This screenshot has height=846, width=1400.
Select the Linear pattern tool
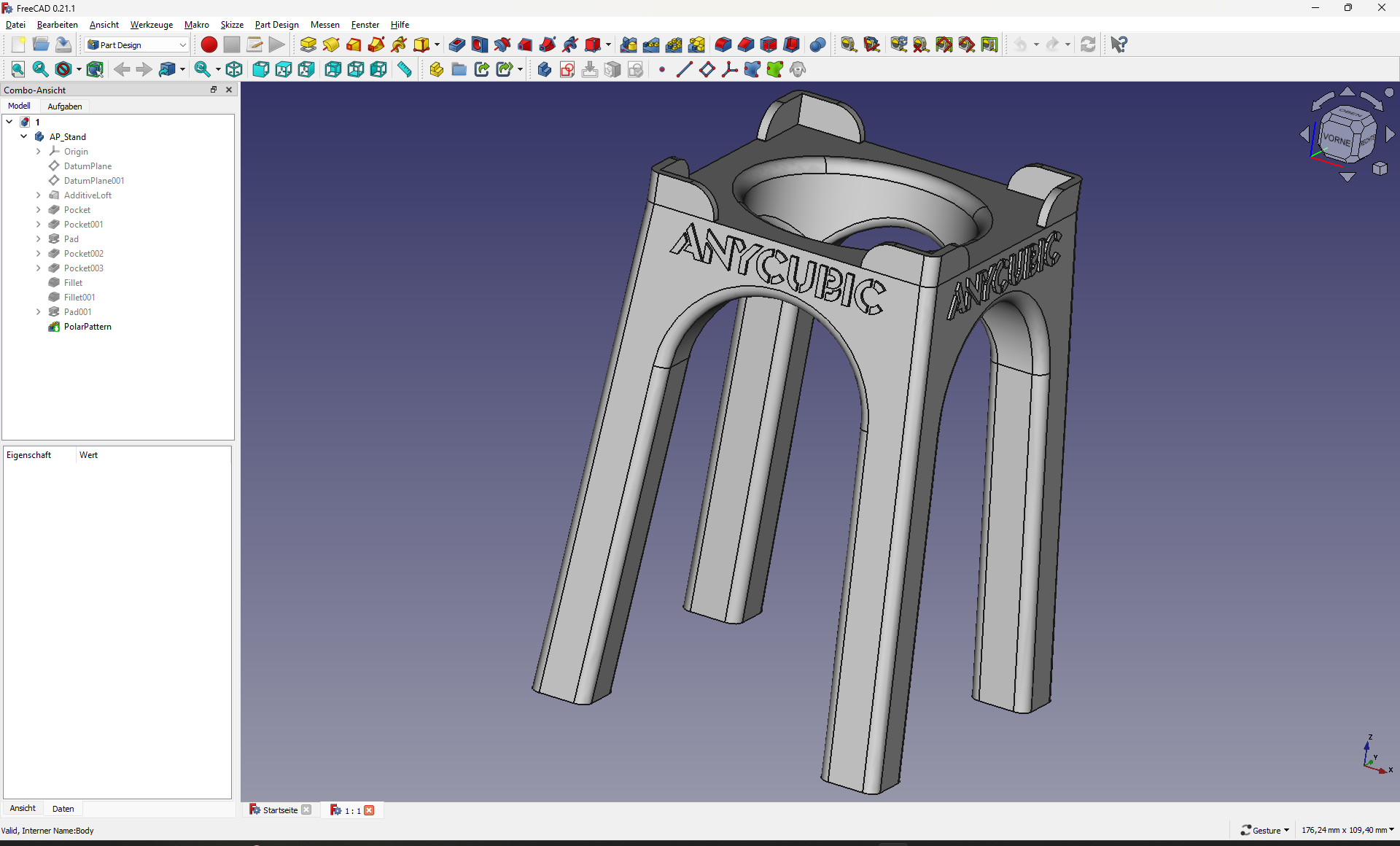coord(651,44)
